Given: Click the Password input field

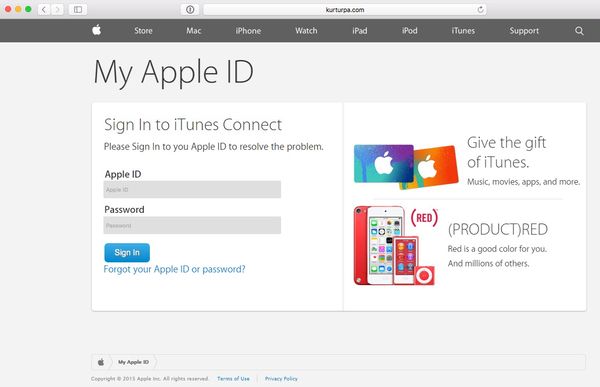Looking at the screenshot, I should [x=192, y=225].
